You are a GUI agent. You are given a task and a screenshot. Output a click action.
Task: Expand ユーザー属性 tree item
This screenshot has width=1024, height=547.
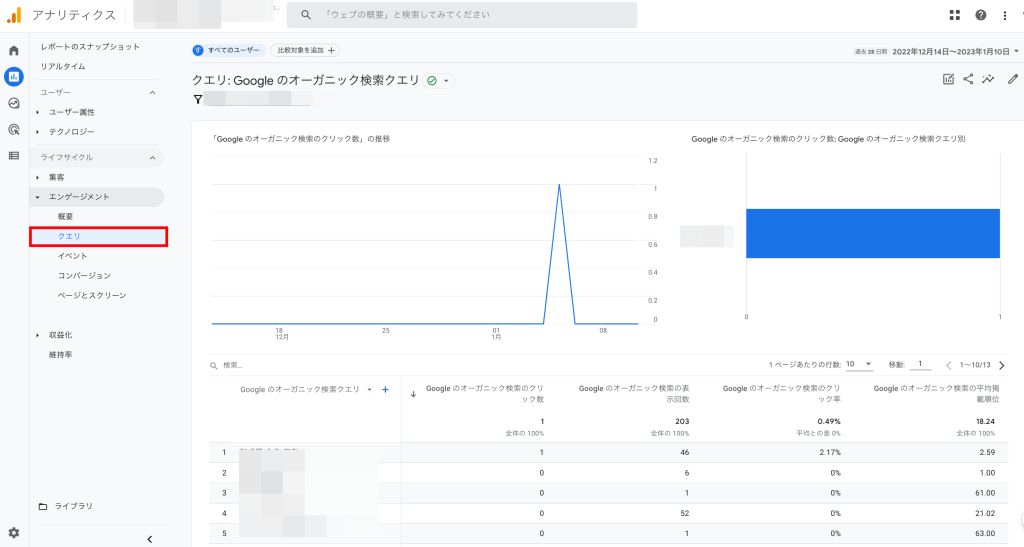[x=37, y=112]
